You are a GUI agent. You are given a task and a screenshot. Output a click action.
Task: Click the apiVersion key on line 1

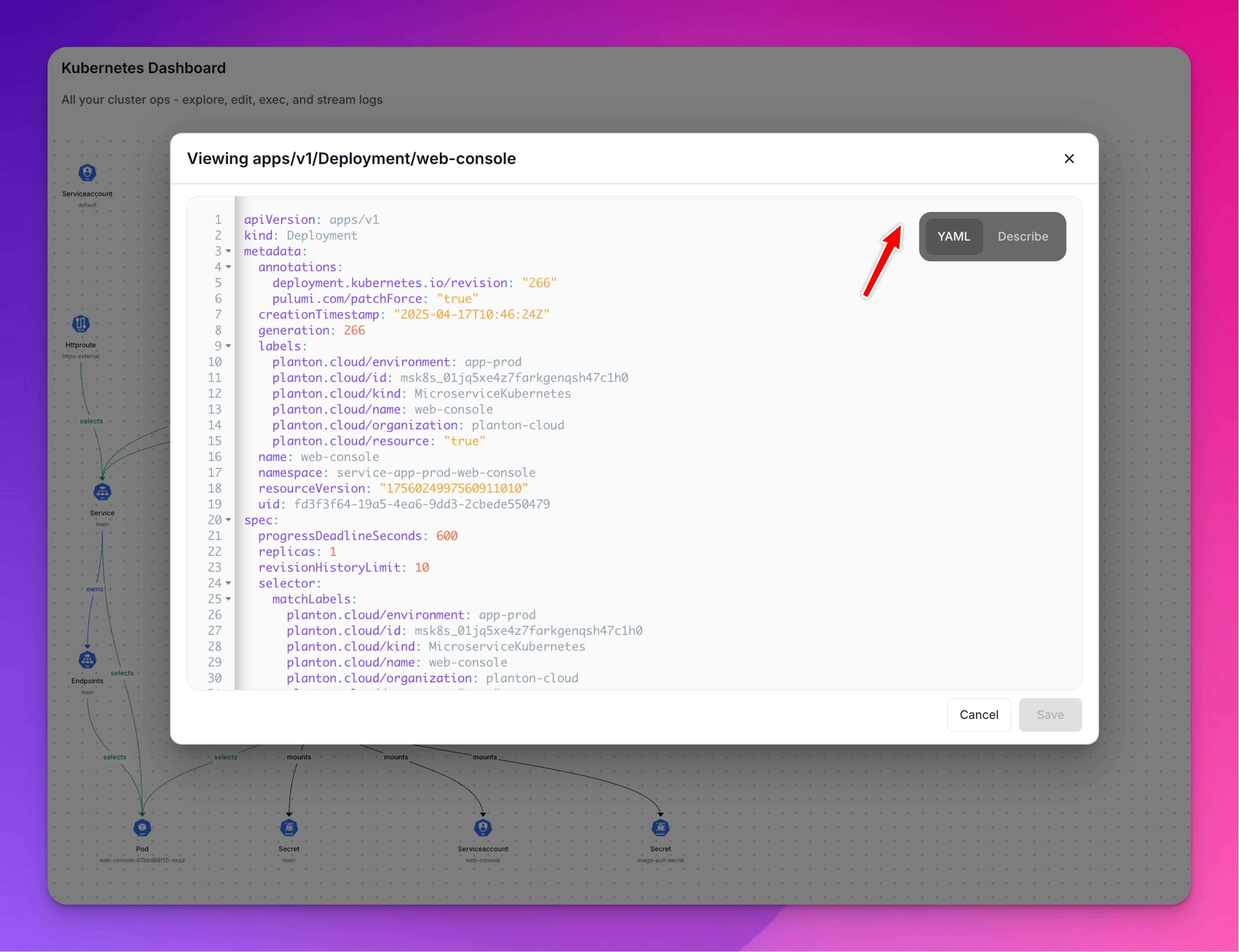point(279,219)
